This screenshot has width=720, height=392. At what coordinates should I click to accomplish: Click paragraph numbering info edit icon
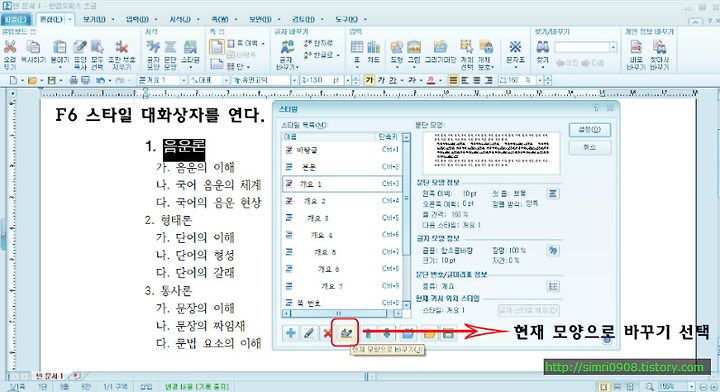553,286
